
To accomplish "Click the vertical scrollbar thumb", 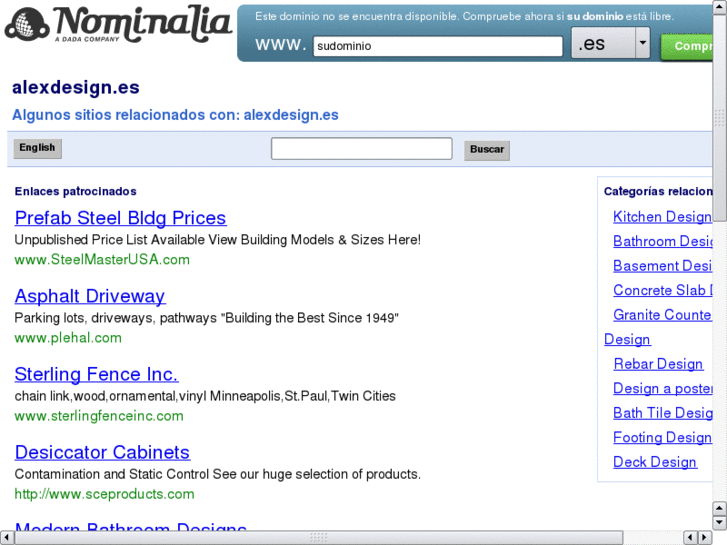I will click(x=720, y=118).
